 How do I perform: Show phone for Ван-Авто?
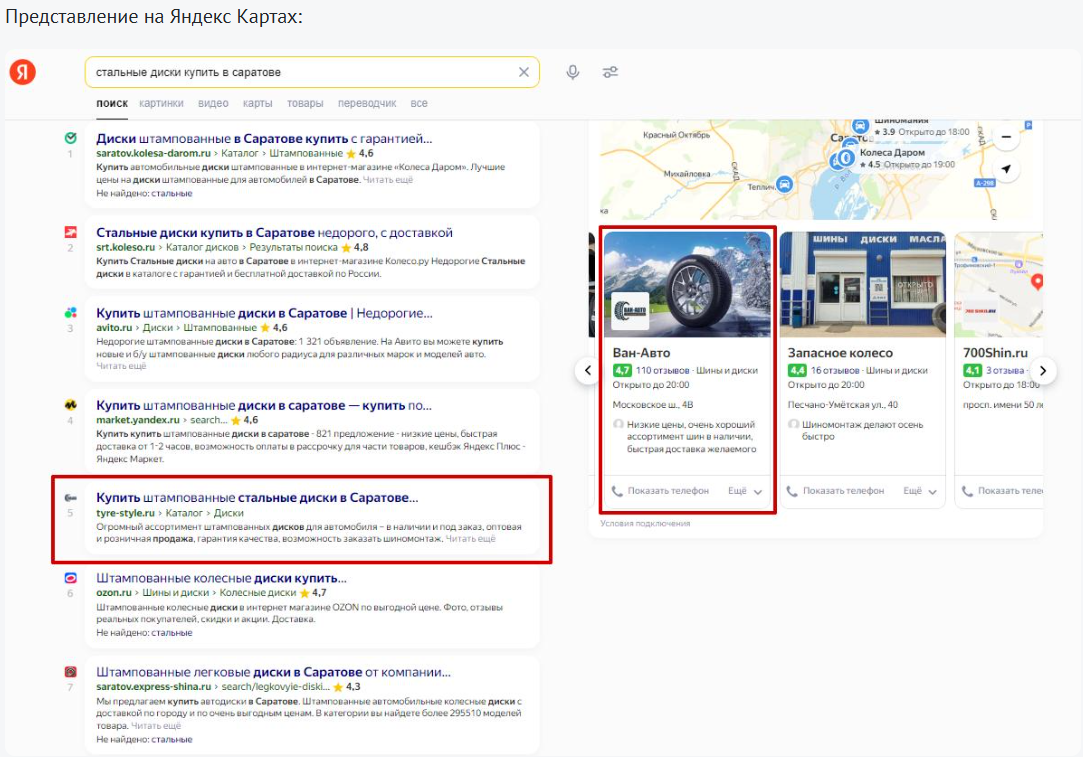[x=660, y=490]
